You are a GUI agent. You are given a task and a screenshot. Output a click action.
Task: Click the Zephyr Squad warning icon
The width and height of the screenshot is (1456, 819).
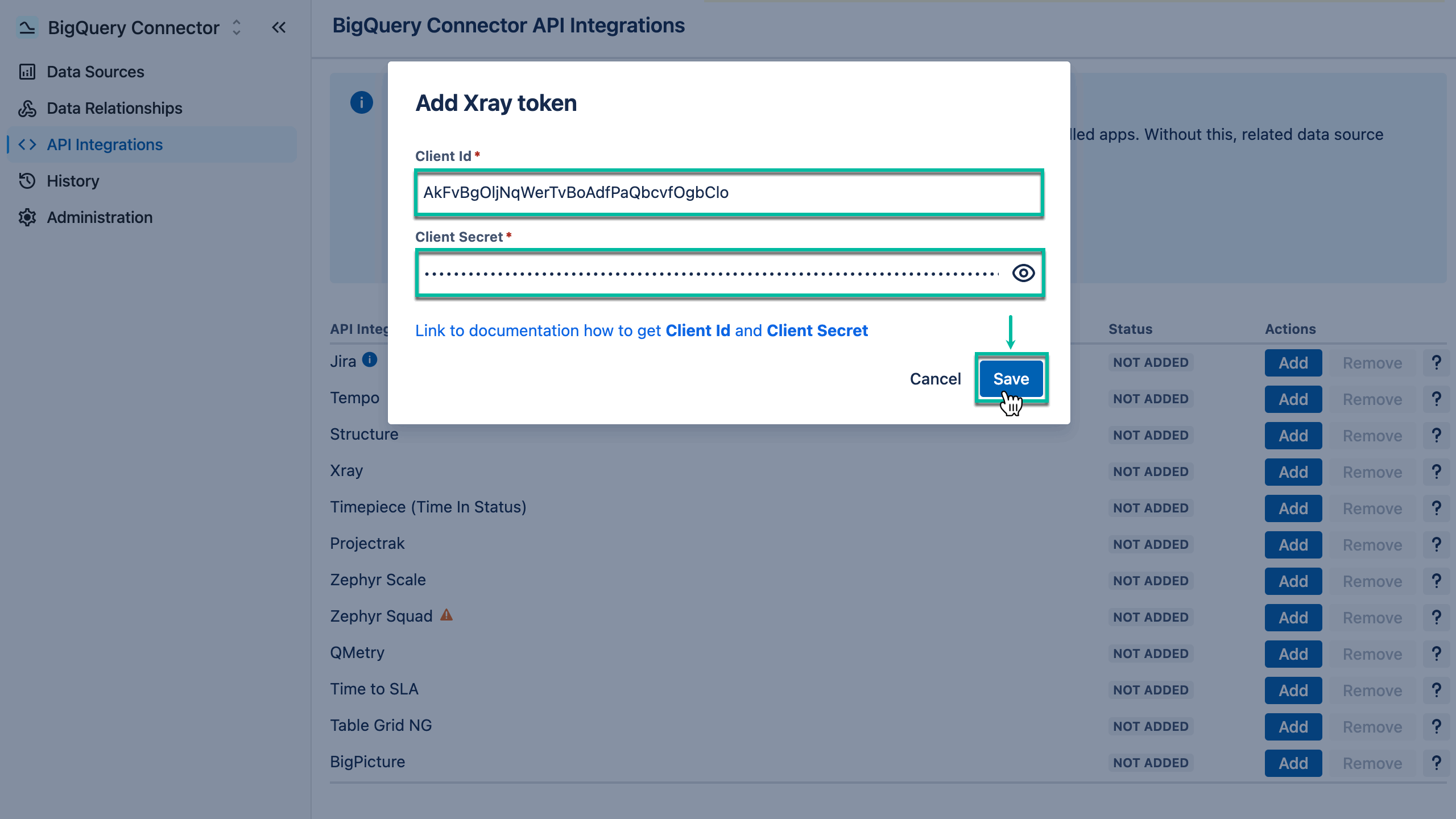[x=446, y=615]
